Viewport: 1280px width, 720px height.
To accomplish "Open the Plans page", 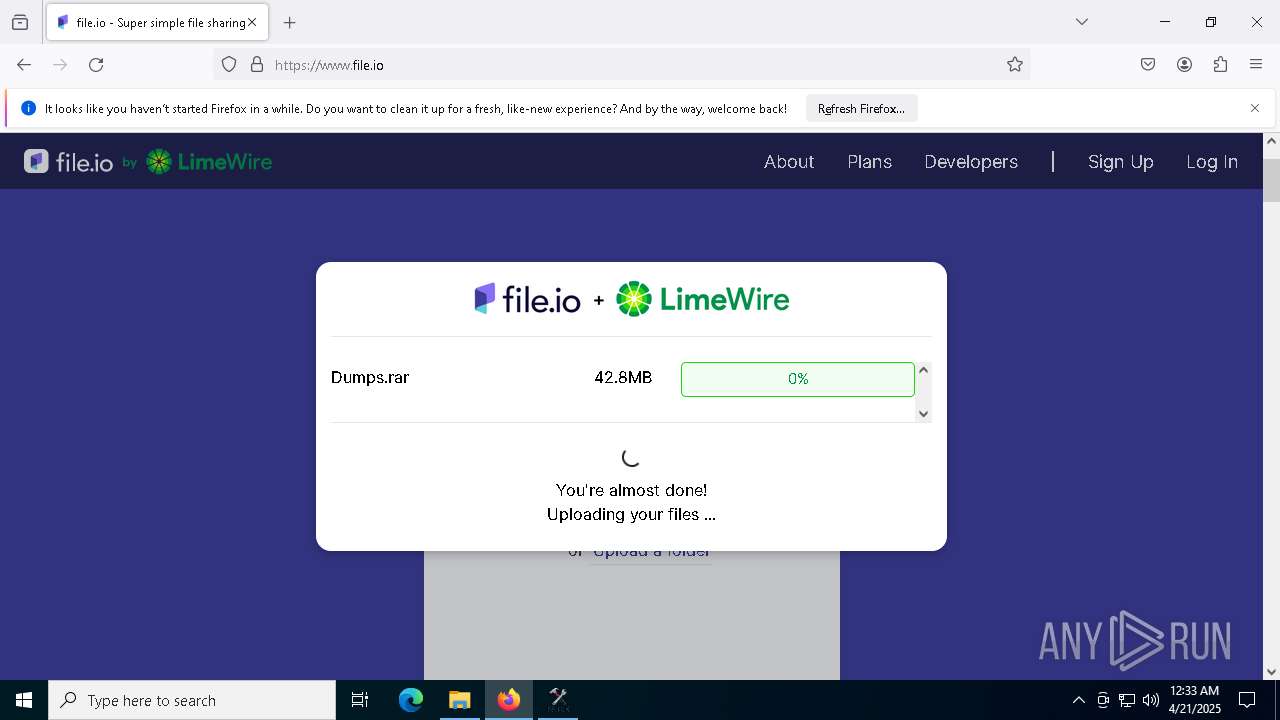I will [x=869, y=162].
